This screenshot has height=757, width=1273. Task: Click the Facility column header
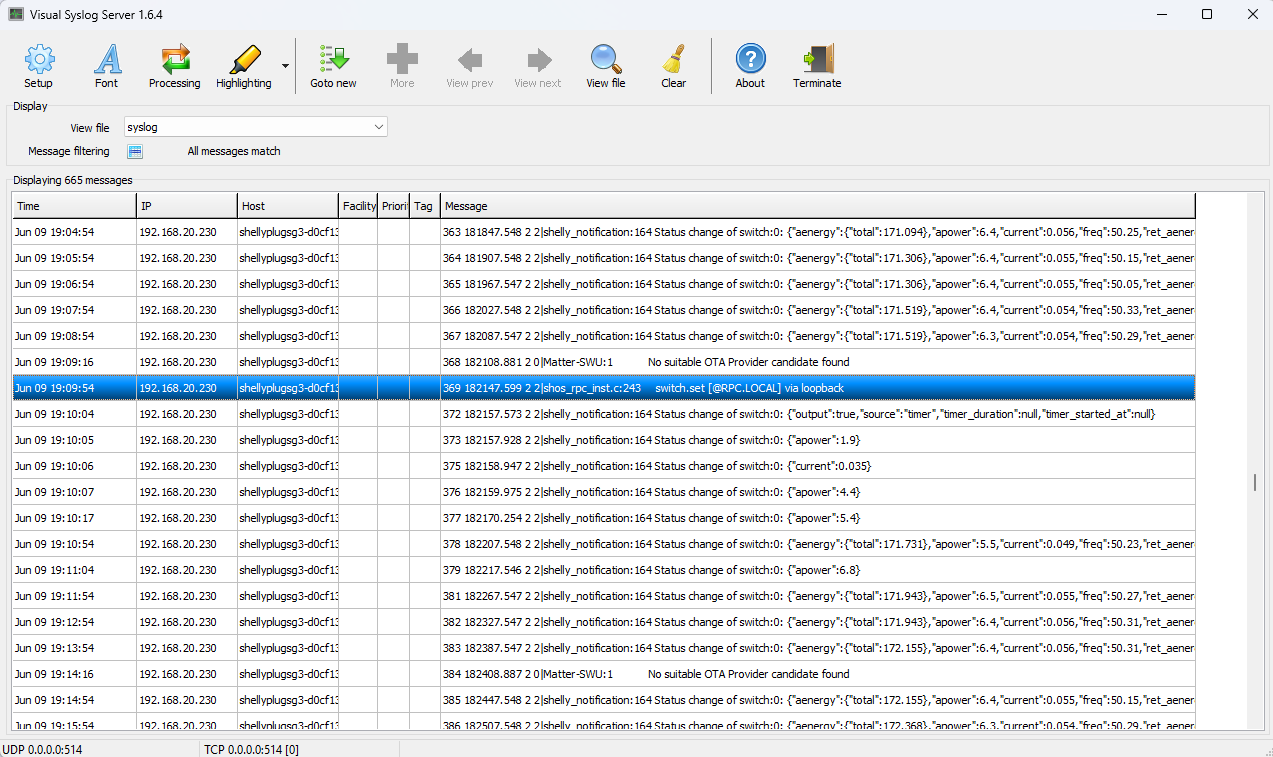point(358,206)
